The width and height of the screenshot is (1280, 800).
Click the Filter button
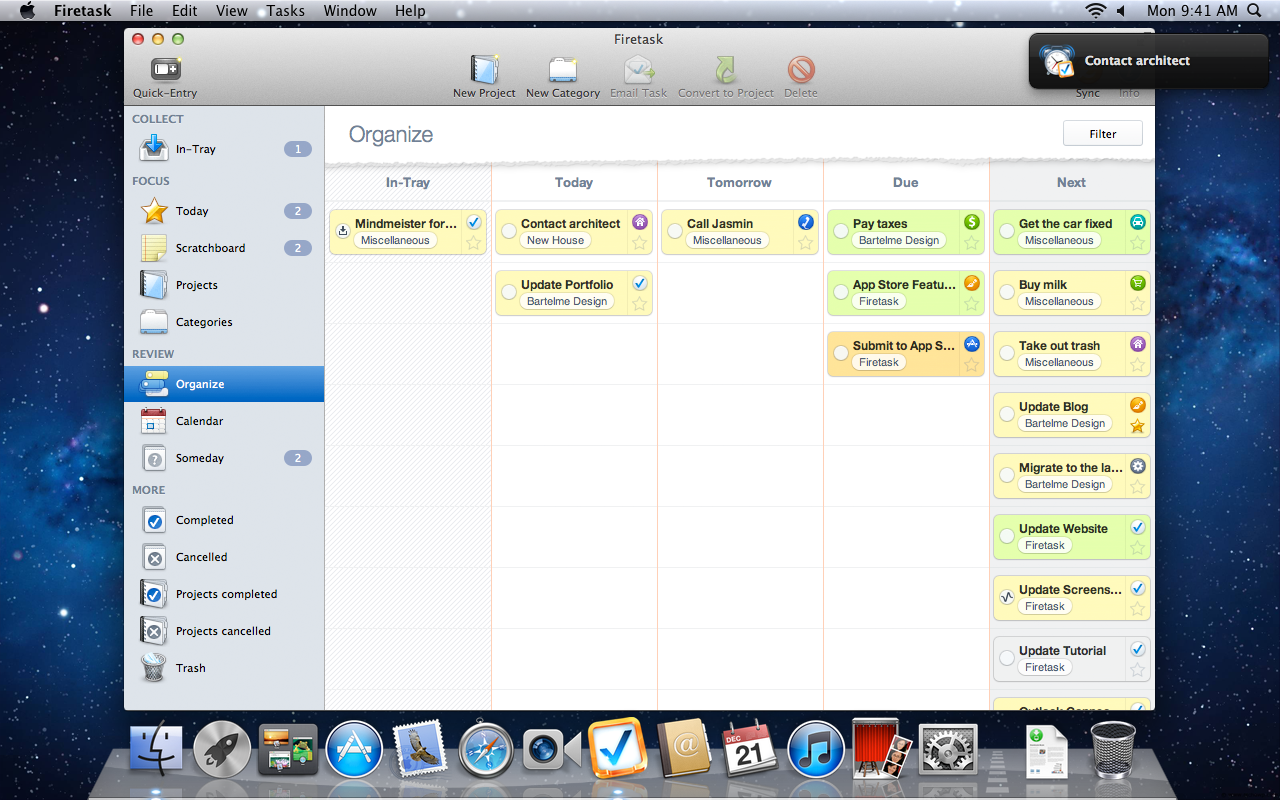click(x=1102, y=134)
